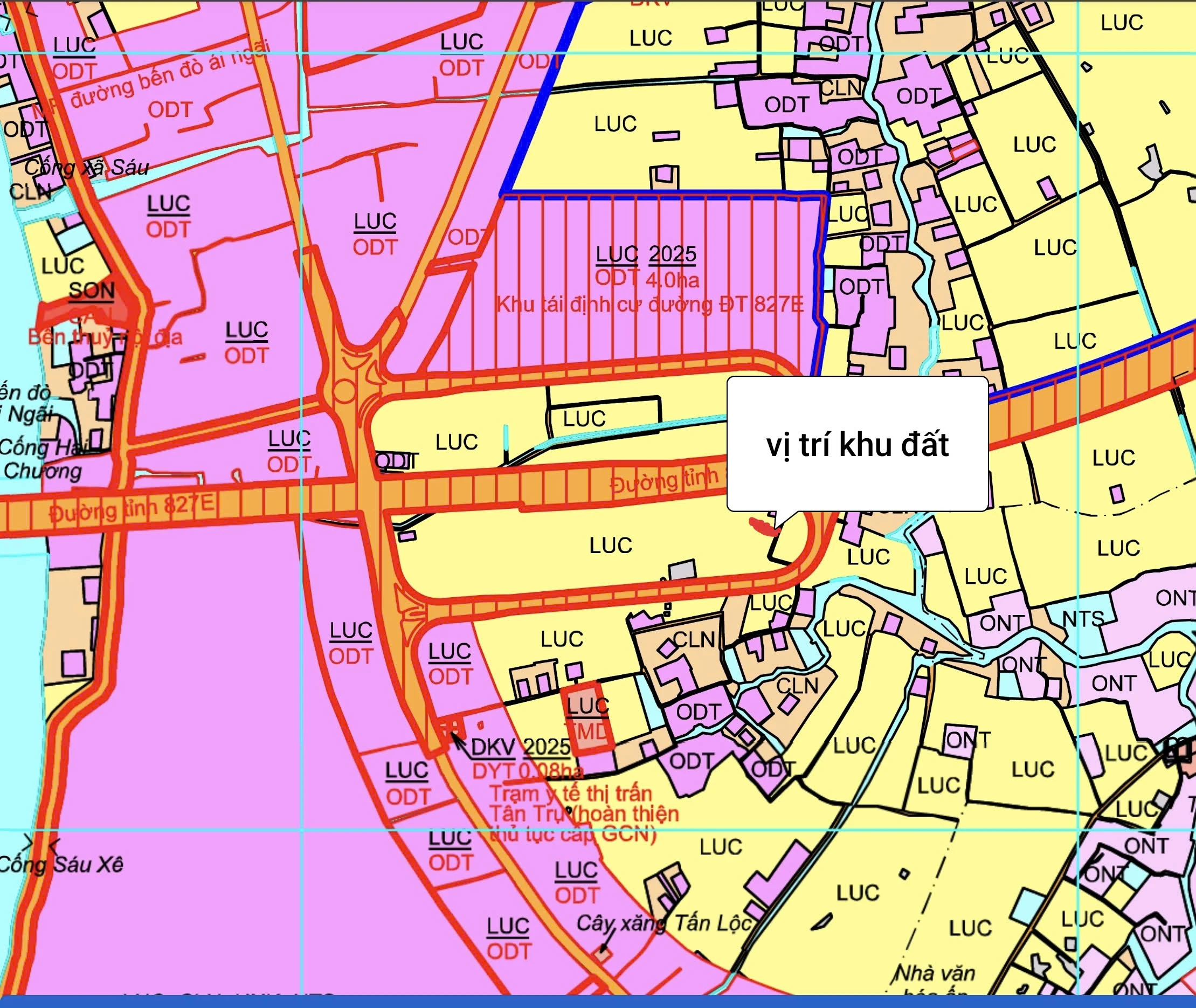Click the Cống Xã Sáu label
Screen dimensions: 1196x1008
[x=86, y=168]
